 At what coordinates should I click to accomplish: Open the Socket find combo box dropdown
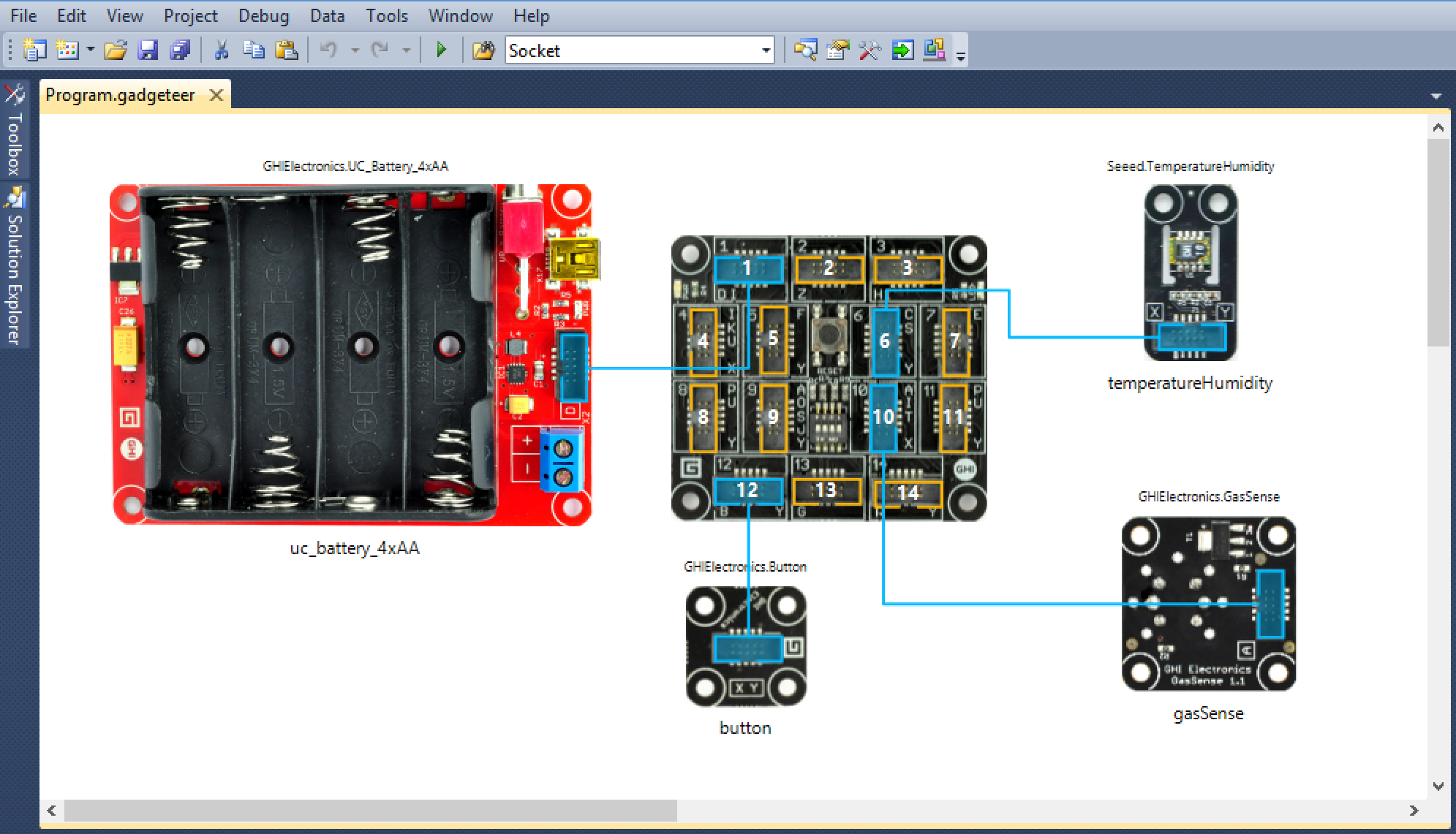coord(766,50)
